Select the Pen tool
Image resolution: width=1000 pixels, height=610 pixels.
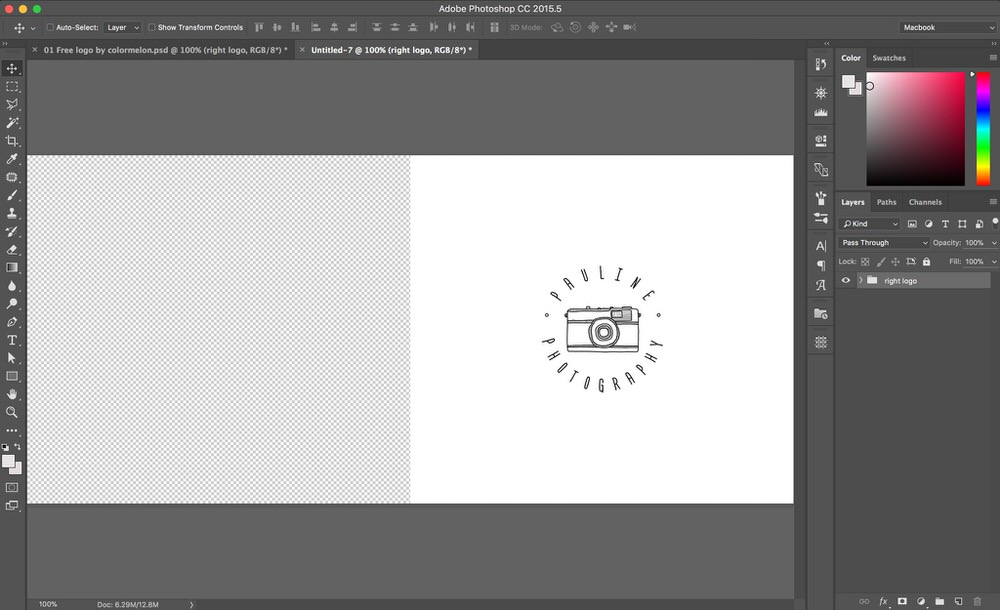click(x=11, y=322)
